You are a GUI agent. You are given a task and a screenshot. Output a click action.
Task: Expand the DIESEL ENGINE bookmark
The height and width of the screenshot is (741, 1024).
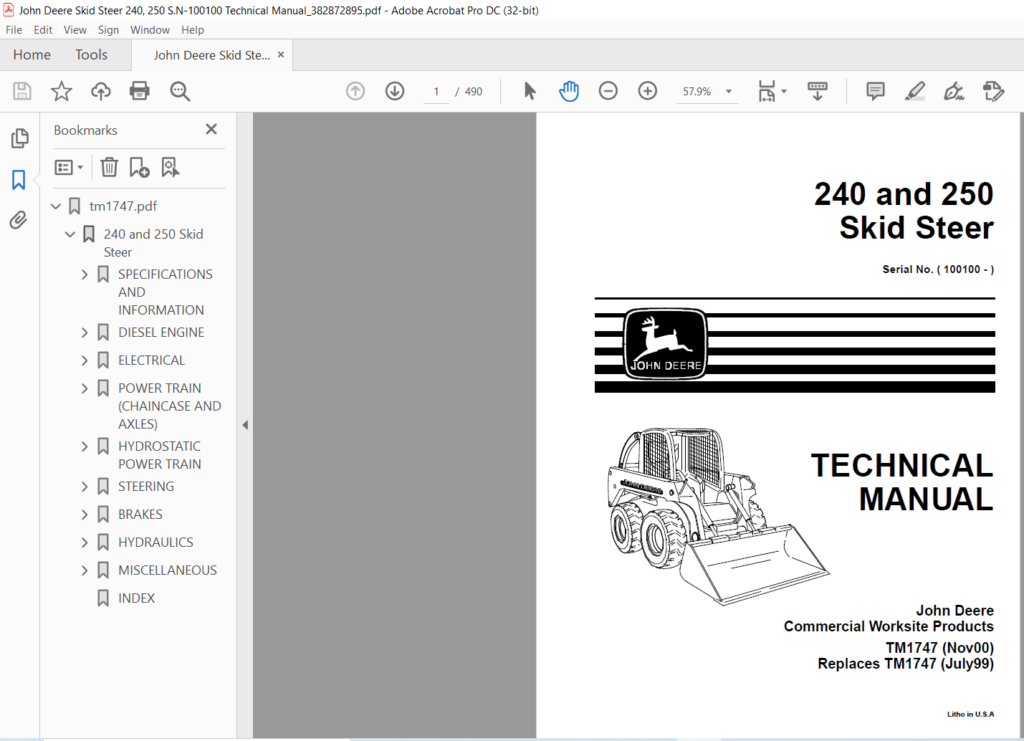pos(84,332)
